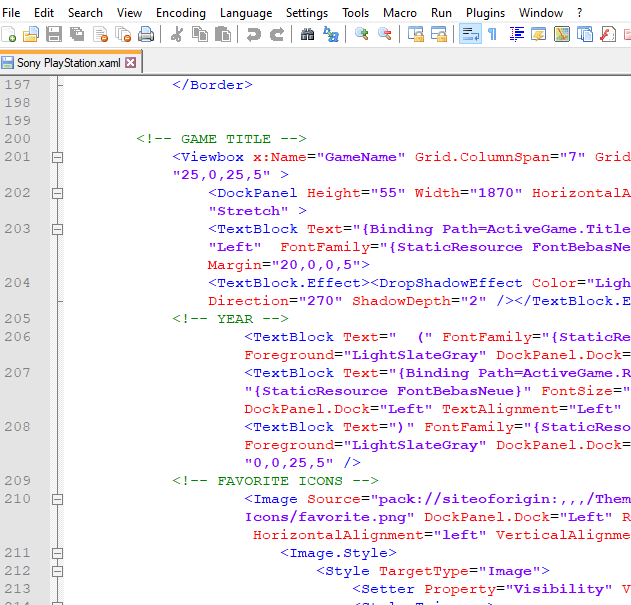Toggle the indent guide icon

click(517, 34)
